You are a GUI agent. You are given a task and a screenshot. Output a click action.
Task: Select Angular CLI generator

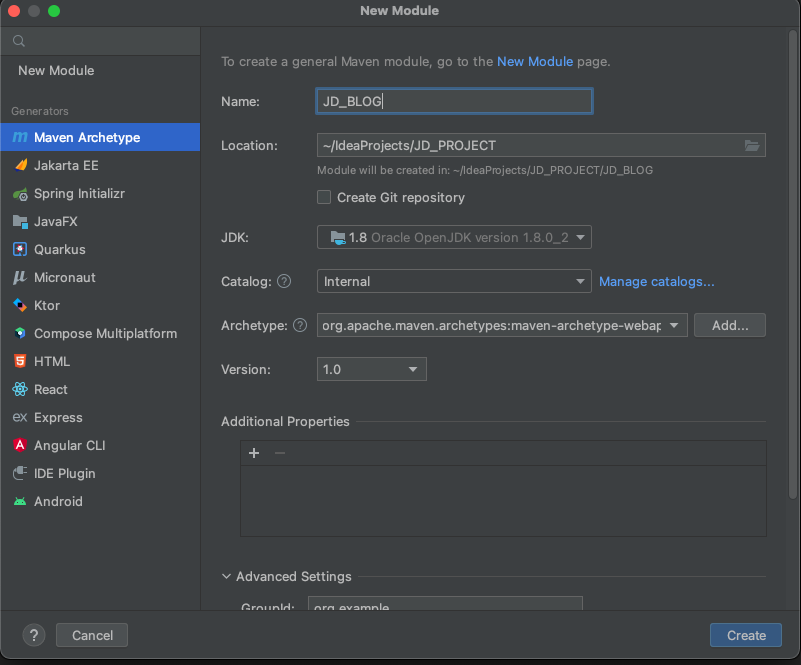click(100, 445)
